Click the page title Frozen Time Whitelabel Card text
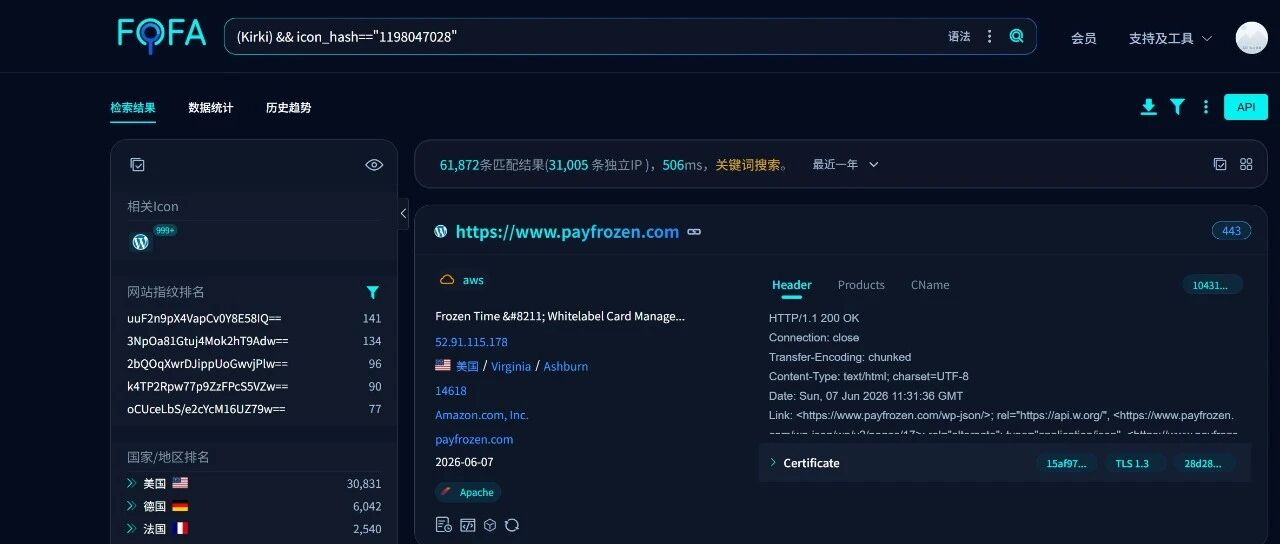The image size is (1280, 544). [560, 316]
